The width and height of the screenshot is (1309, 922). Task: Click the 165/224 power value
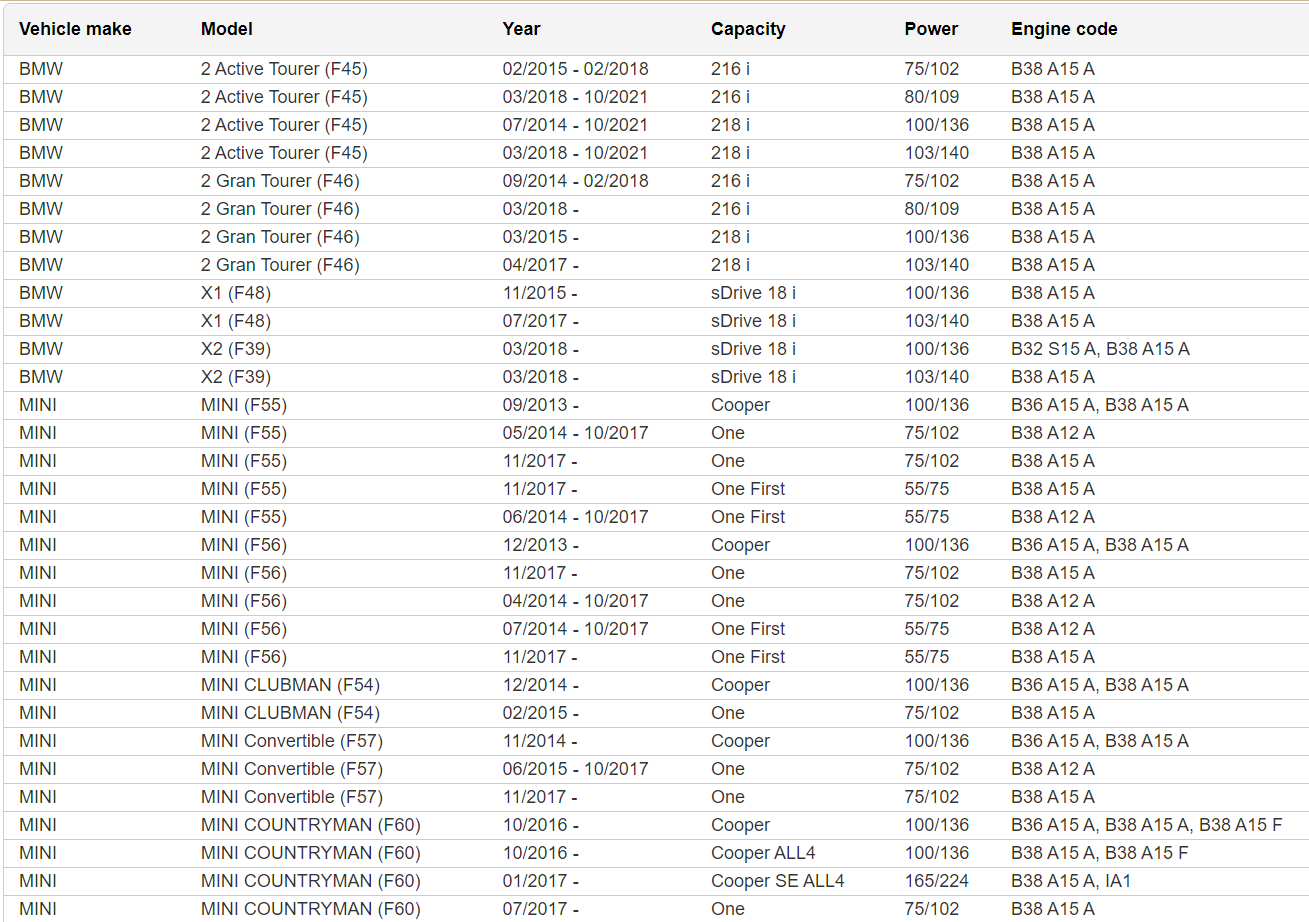tap(937, 881)
